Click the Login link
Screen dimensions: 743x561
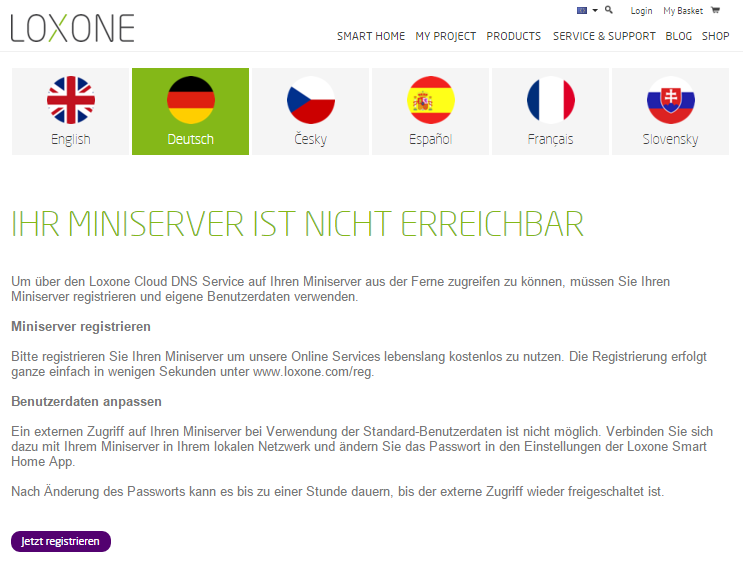641,11
